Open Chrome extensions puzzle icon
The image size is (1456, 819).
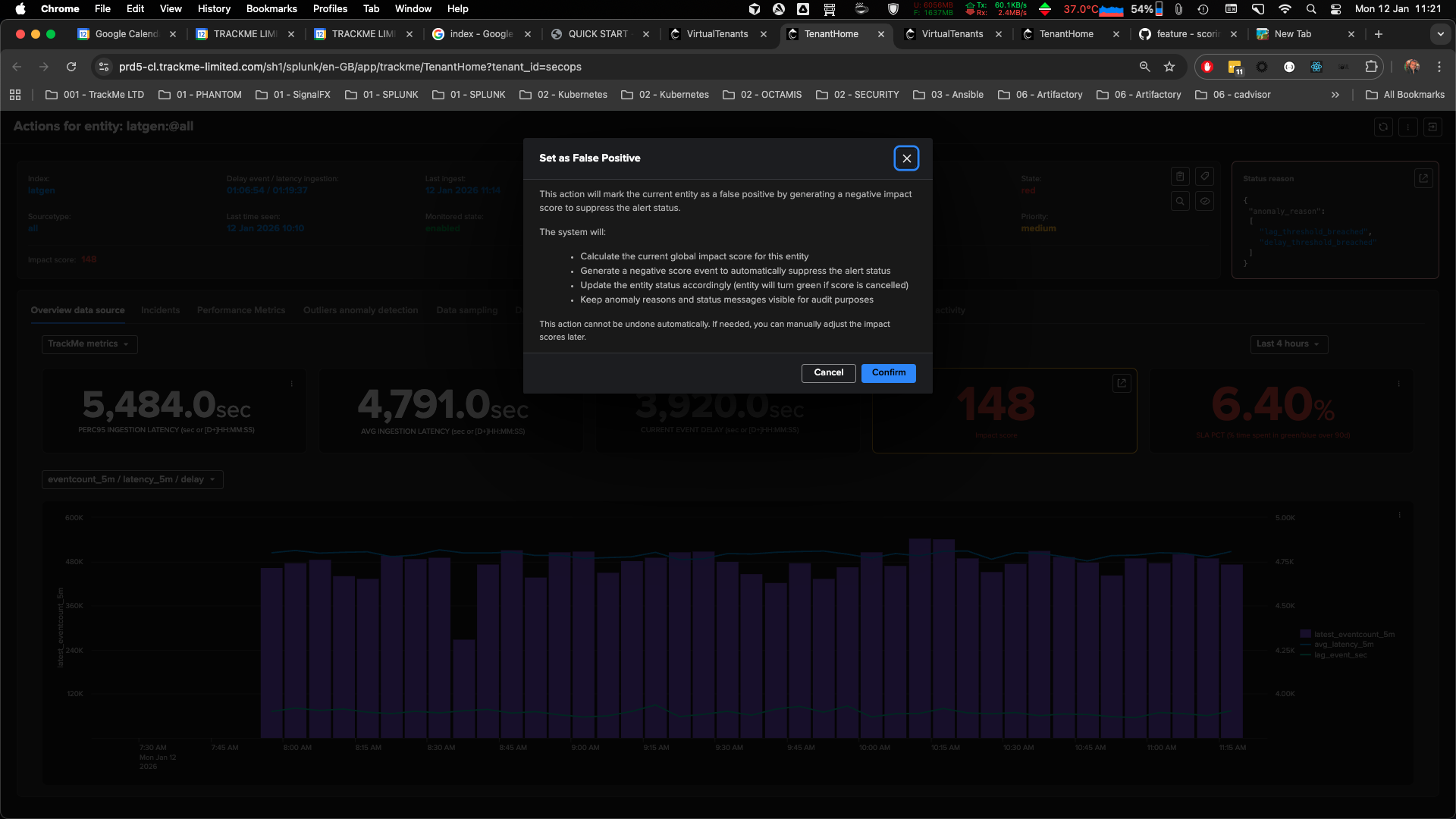(1371, 67)
